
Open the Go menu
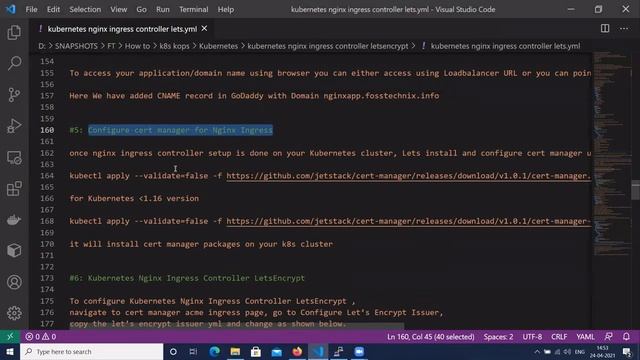tap(141, 9)
